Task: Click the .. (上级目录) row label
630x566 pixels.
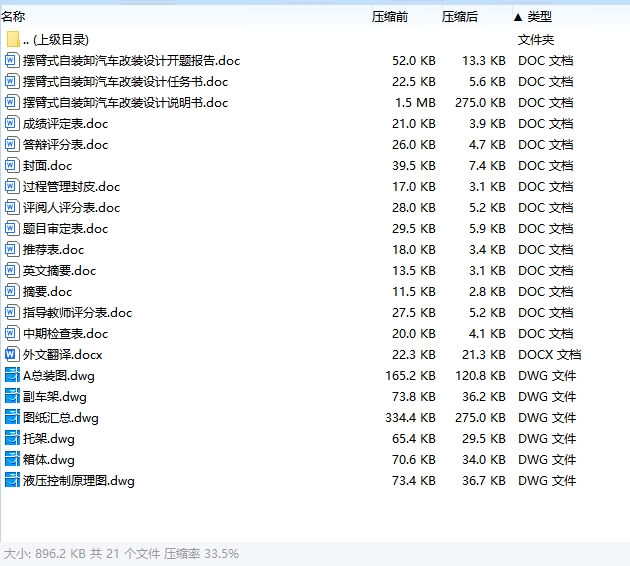Action: click(x=56, y=40)
